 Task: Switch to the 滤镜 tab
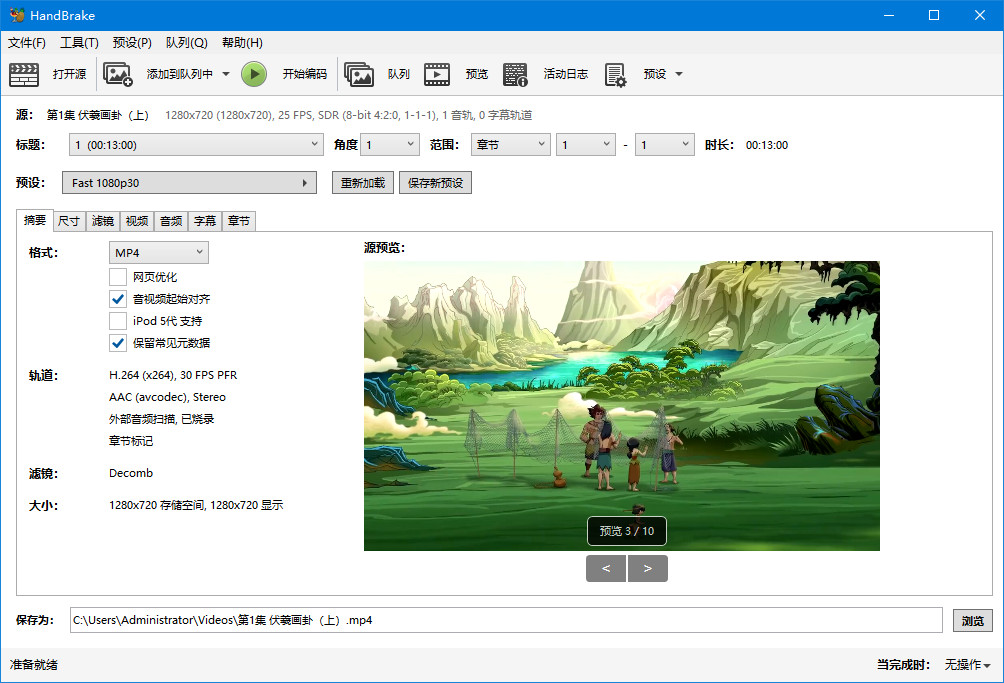point(102,221)
